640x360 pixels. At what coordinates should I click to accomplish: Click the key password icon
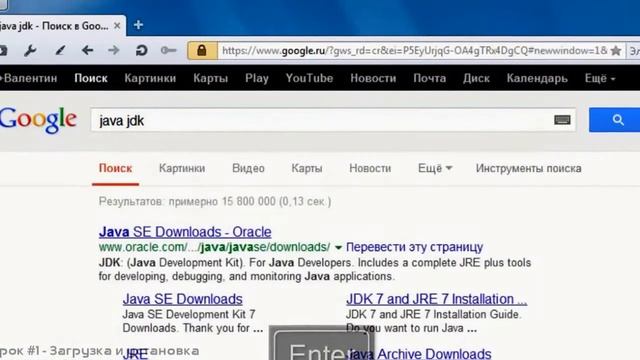(x=168, y=51)
